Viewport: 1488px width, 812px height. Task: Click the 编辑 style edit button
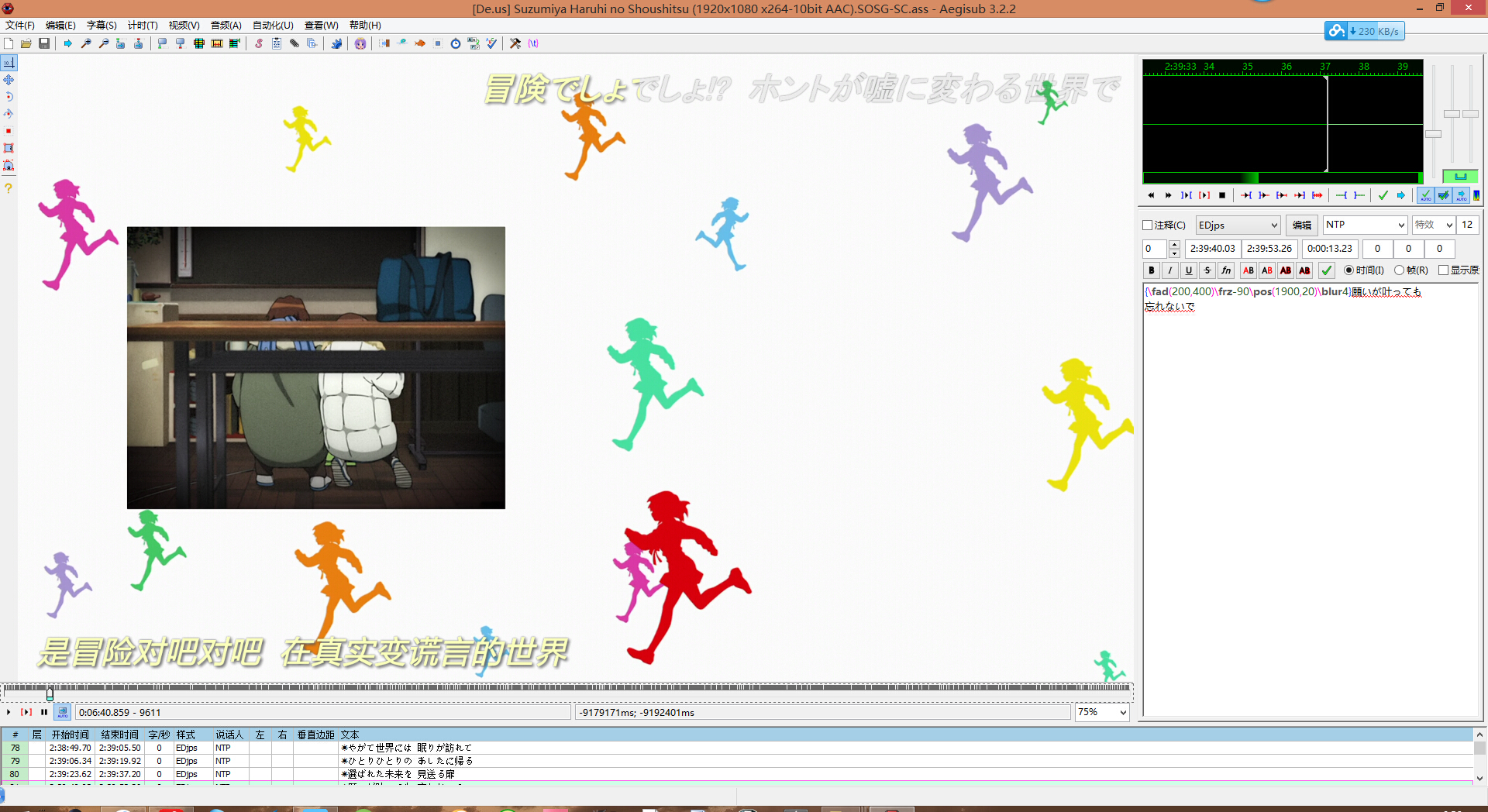click(1302, 225)
